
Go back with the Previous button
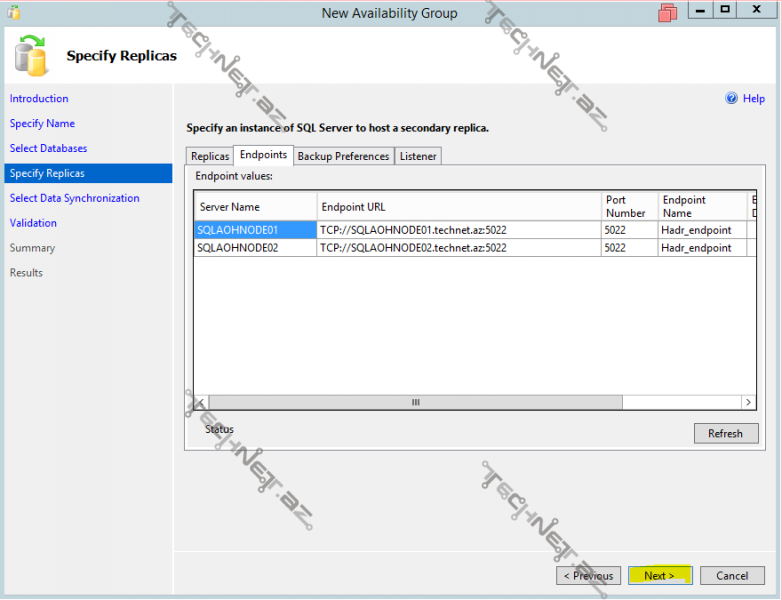coord(588,576)
